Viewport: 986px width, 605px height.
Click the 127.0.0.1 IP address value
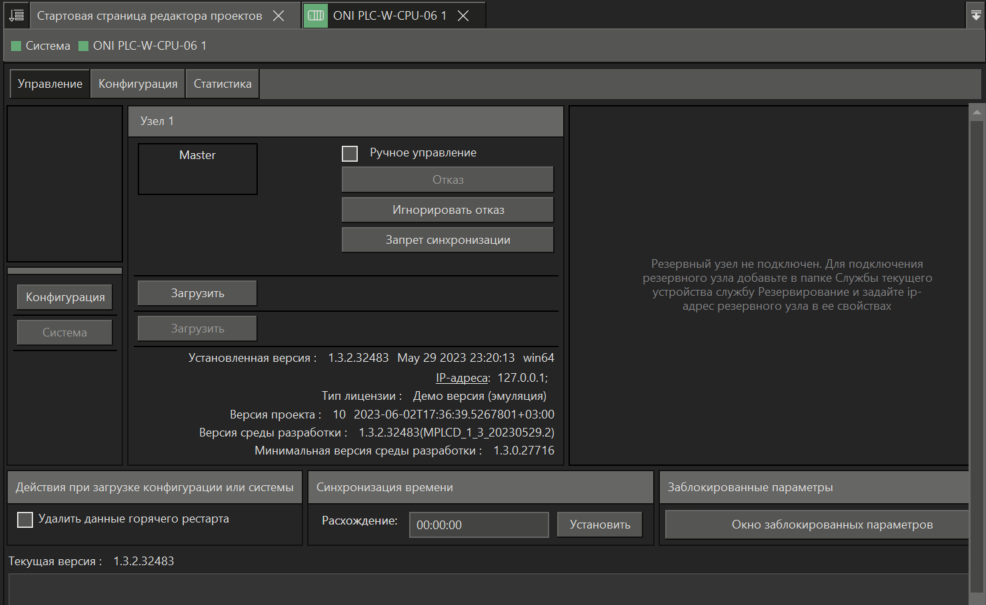[x=523, y=378]
